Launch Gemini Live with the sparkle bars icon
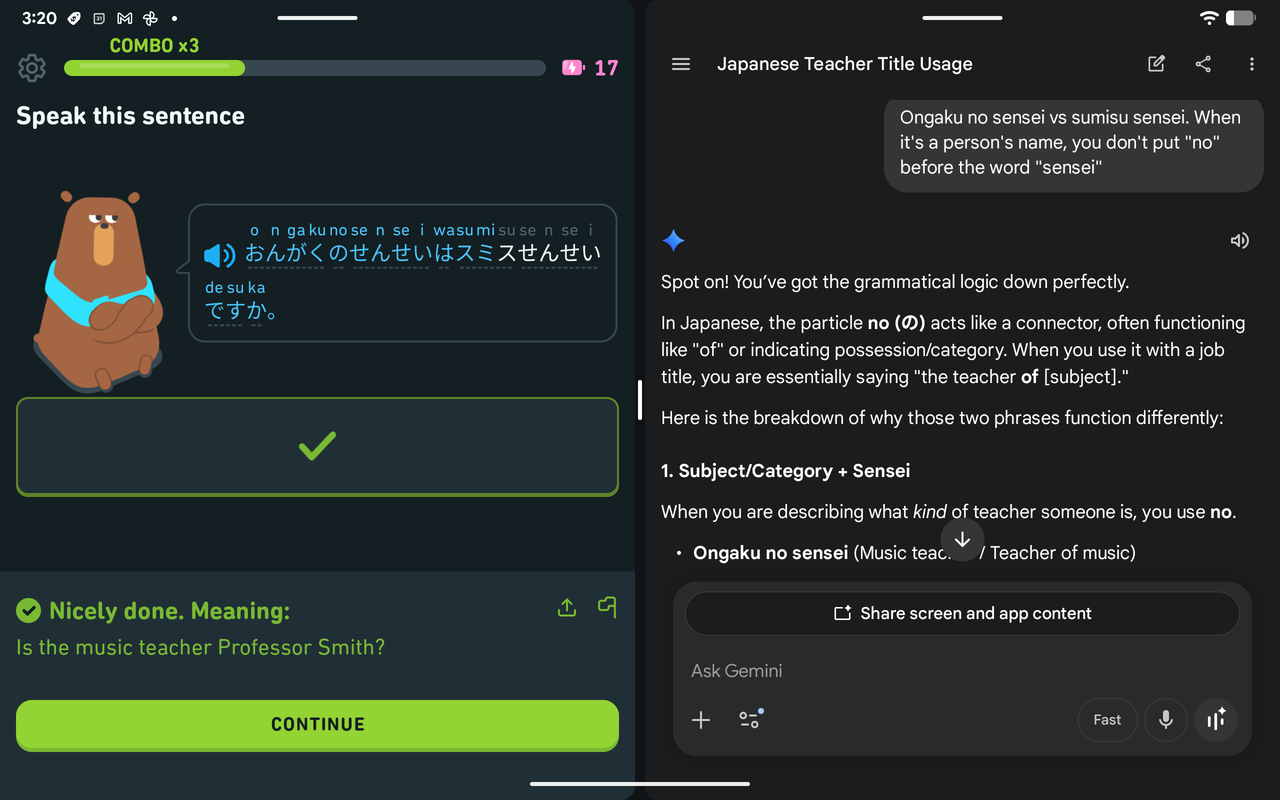The width and height of the screenshot is (1280, 800). click(1216, 720)
